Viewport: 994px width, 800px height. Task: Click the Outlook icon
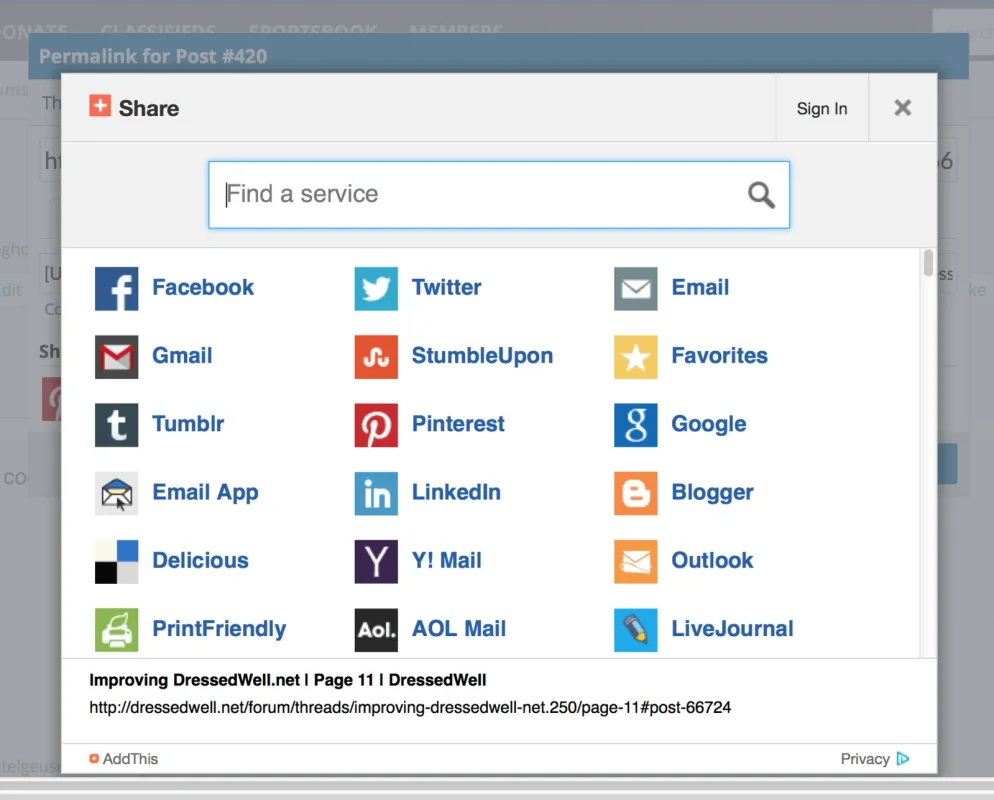[636, 562]
